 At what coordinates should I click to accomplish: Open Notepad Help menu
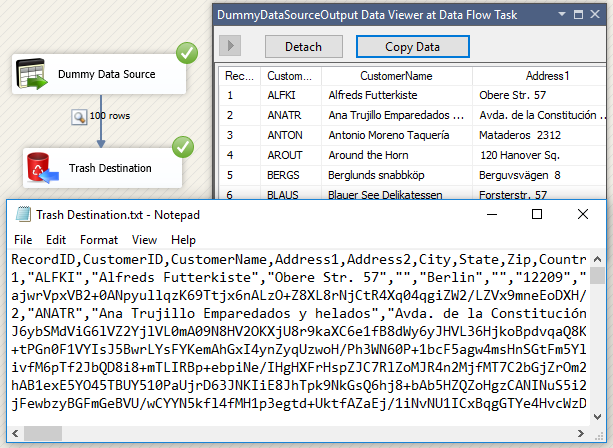tap(183, 240)
